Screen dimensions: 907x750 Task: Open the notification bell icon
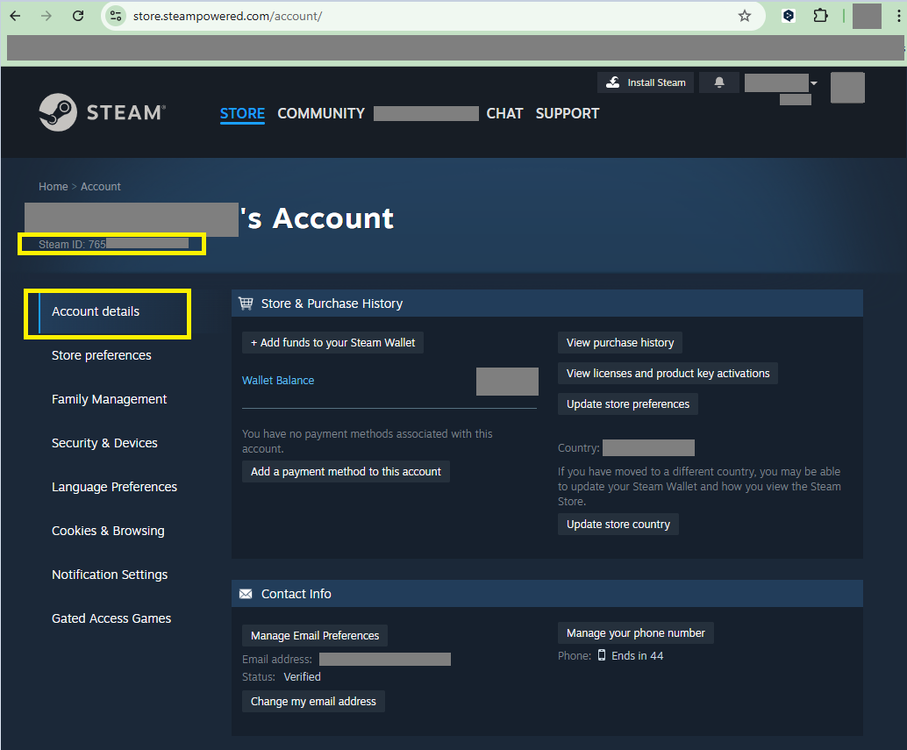[x=718, y=82]
